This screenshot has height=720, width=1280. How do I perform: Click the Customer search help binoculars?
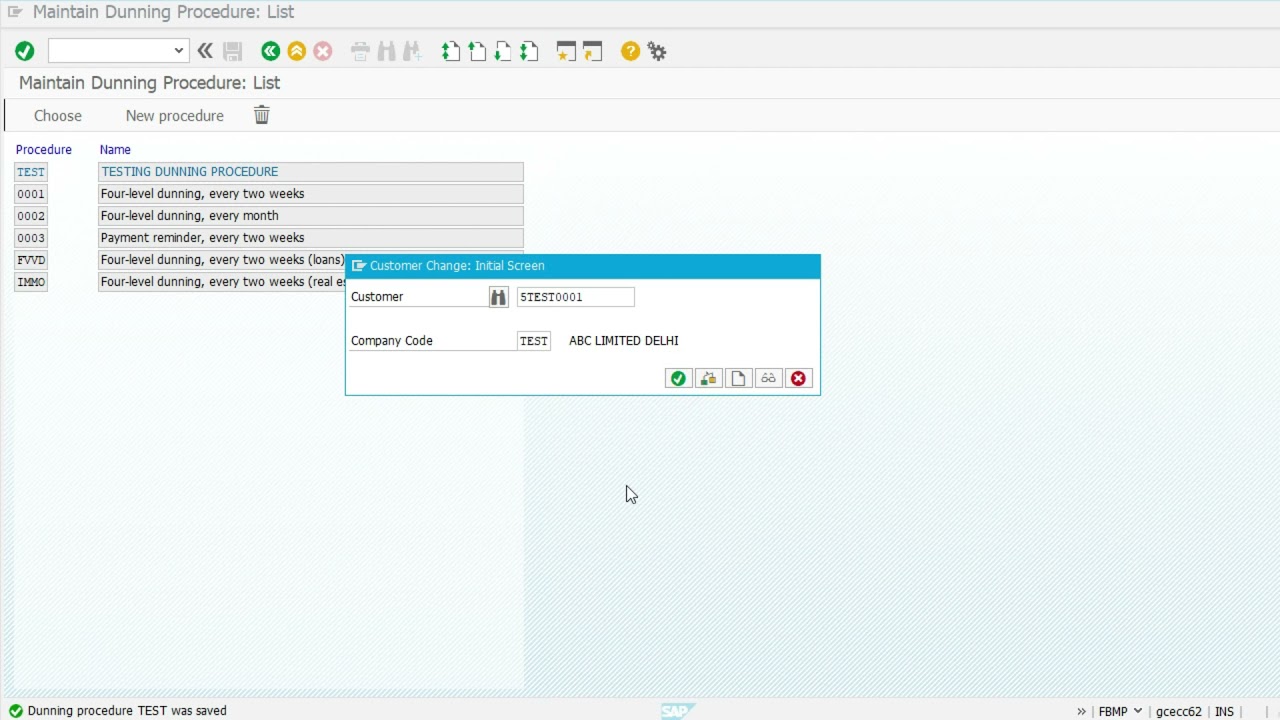(498, 297)
